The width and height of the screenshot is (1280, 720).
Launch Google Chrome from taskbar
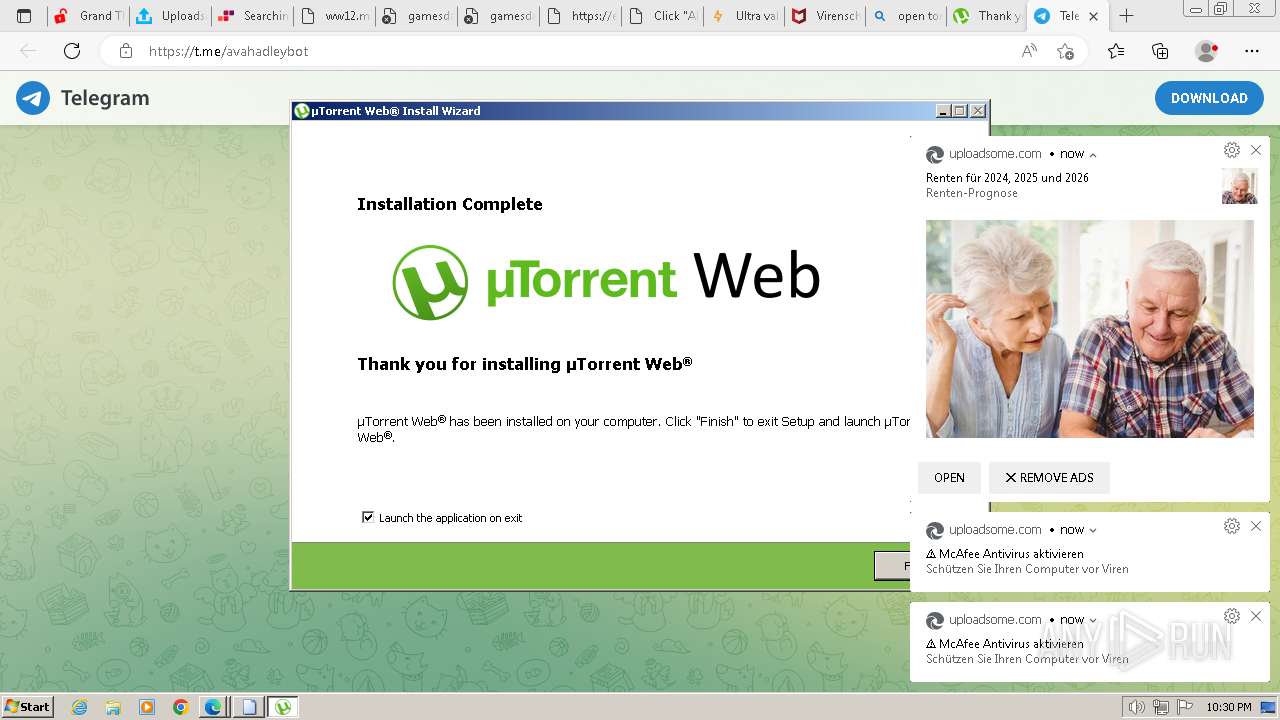coord(180,707)
